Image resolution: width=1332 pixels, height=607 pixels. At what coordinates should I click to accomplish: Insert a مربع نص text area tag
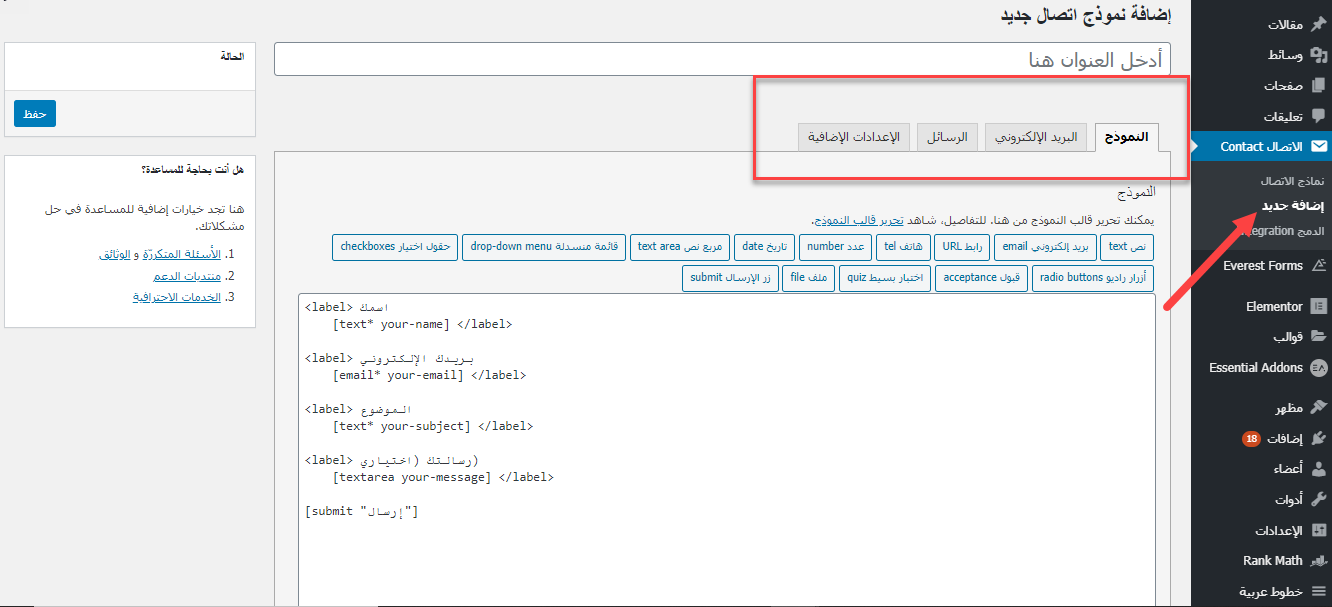click(679, 247)
